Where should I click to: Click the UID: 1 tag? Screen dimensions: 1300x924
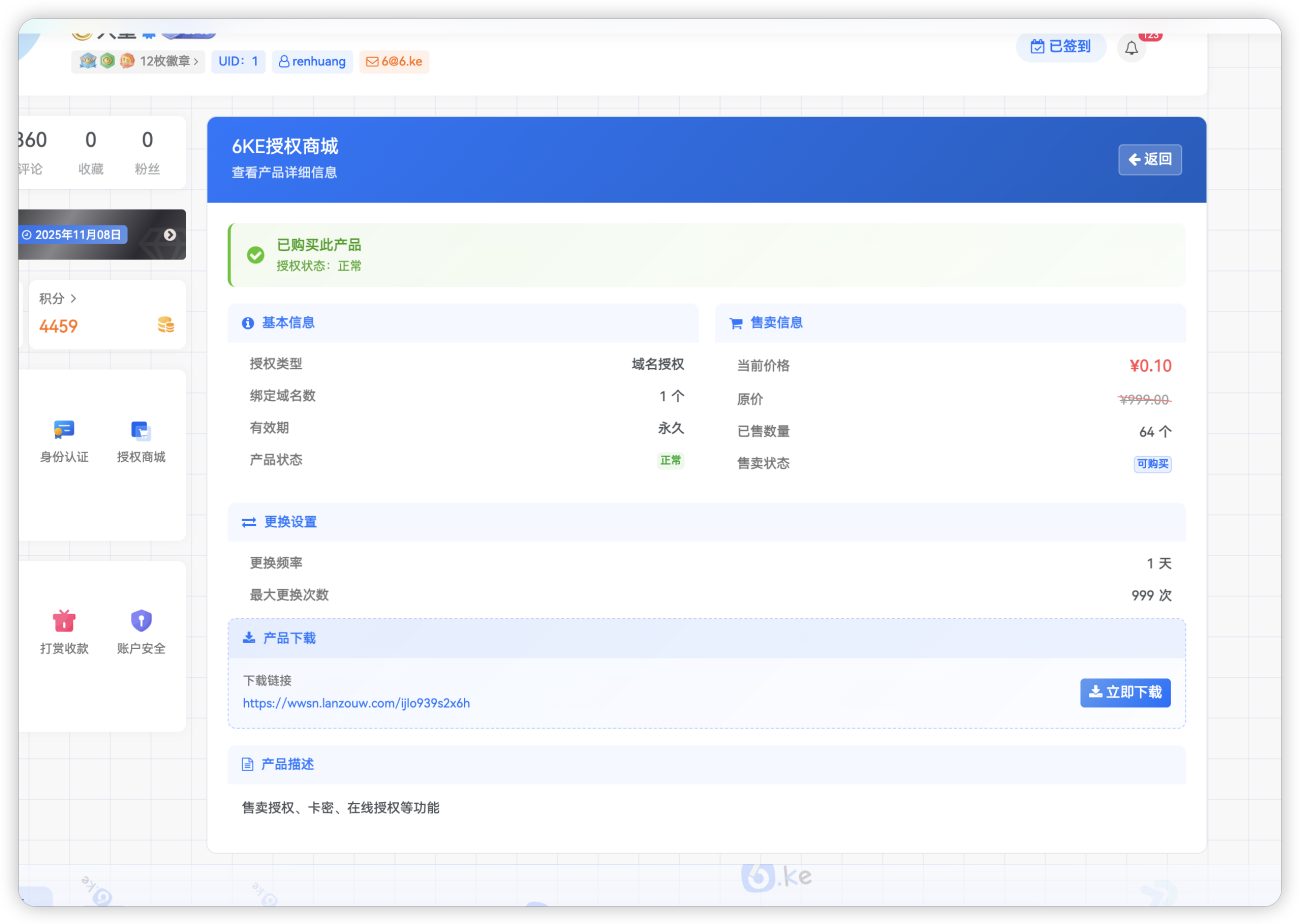pos(238,61)
